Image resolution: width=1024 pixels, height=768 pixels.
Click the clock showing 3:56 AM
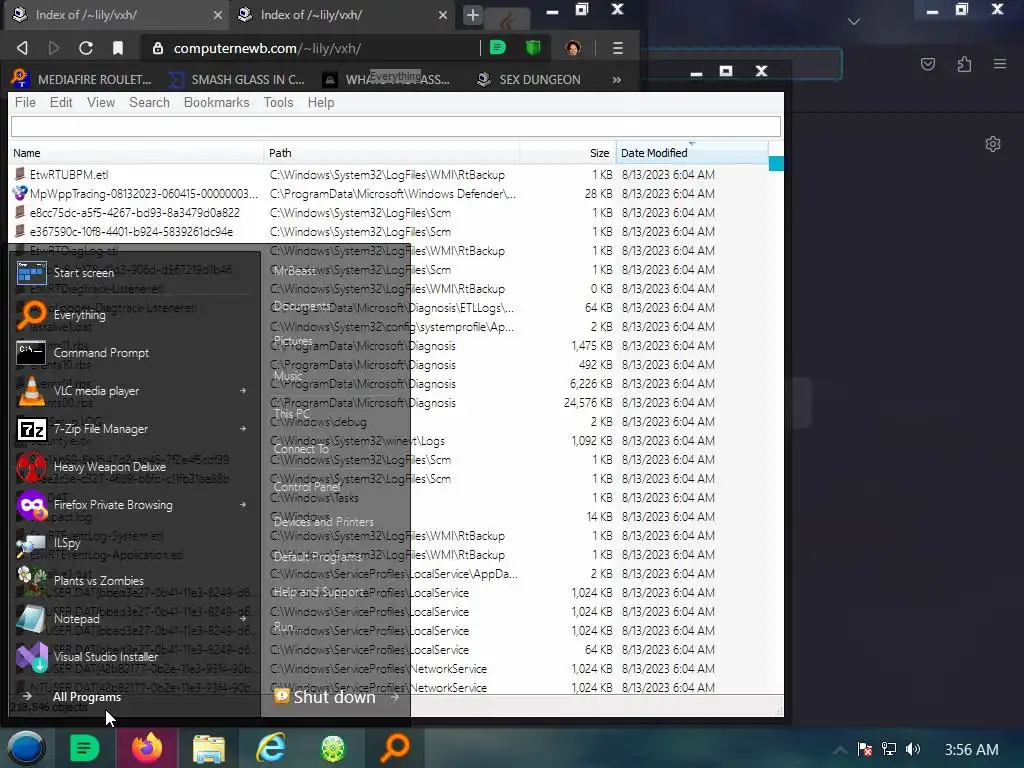coord(971,750)
